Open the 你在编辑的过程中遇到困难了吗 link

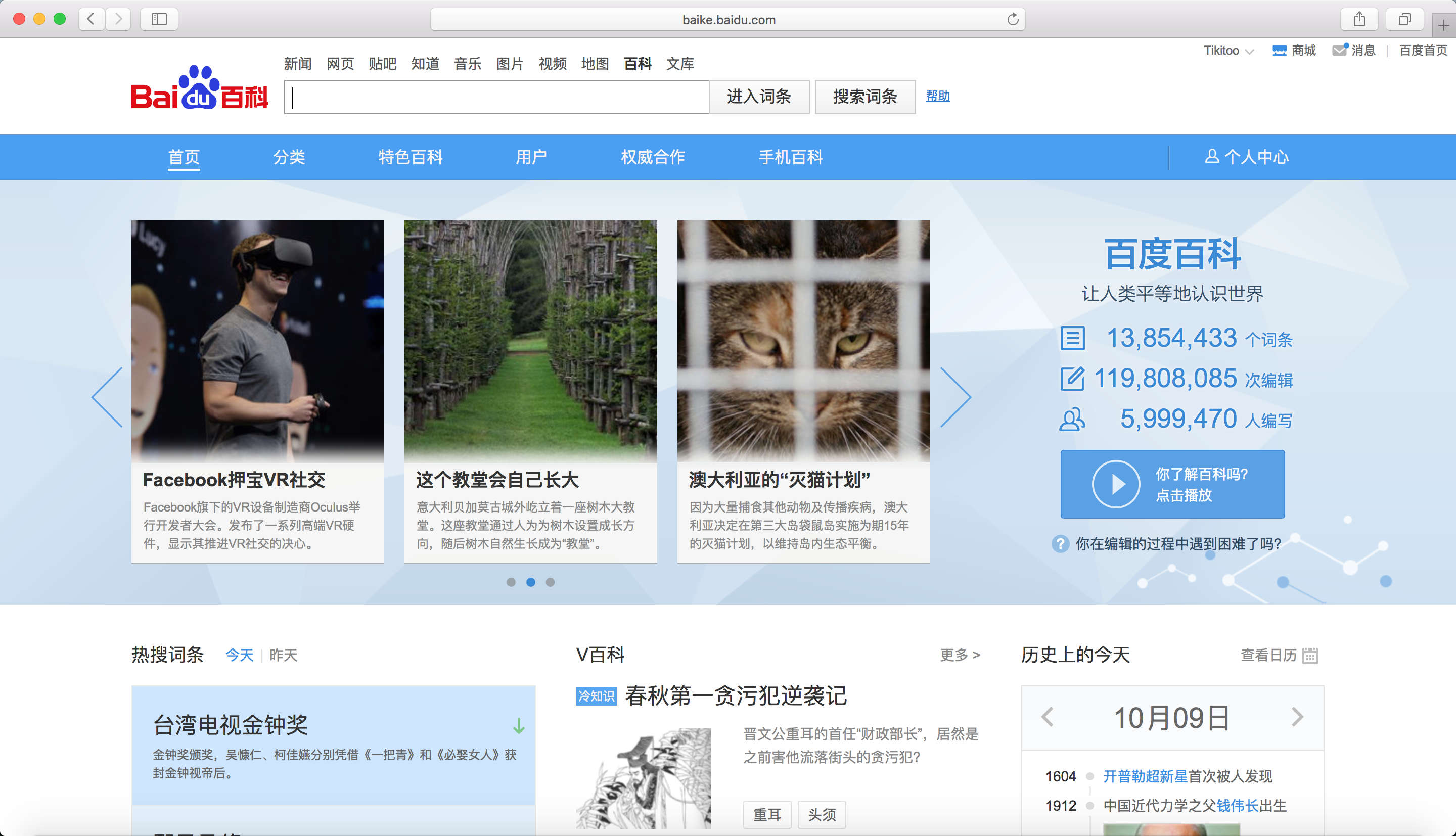pyautogui.click(x=1178, y=544)
